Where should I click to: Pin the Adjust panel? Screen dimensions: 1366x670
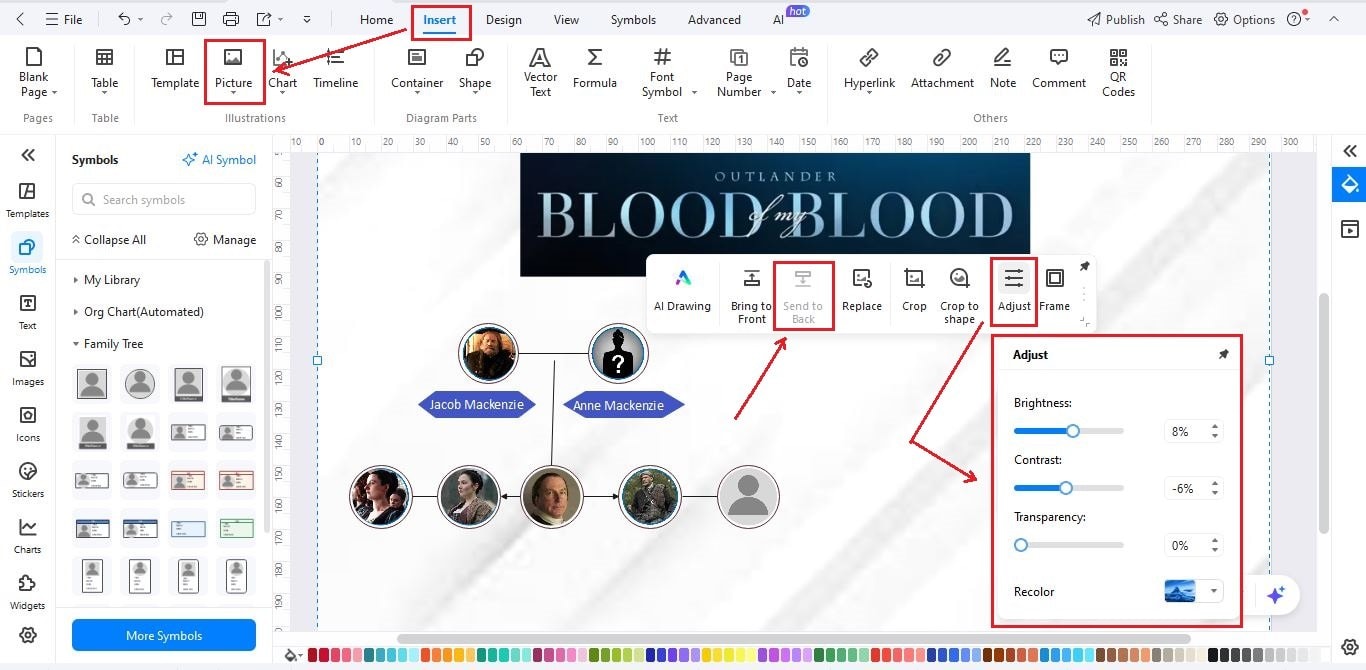tap(1223, 354)
